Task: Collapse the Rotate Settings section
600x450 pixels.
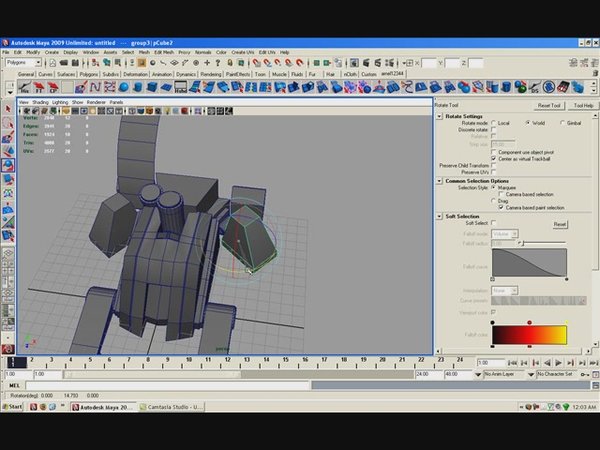Action: (x=439, y=115)
